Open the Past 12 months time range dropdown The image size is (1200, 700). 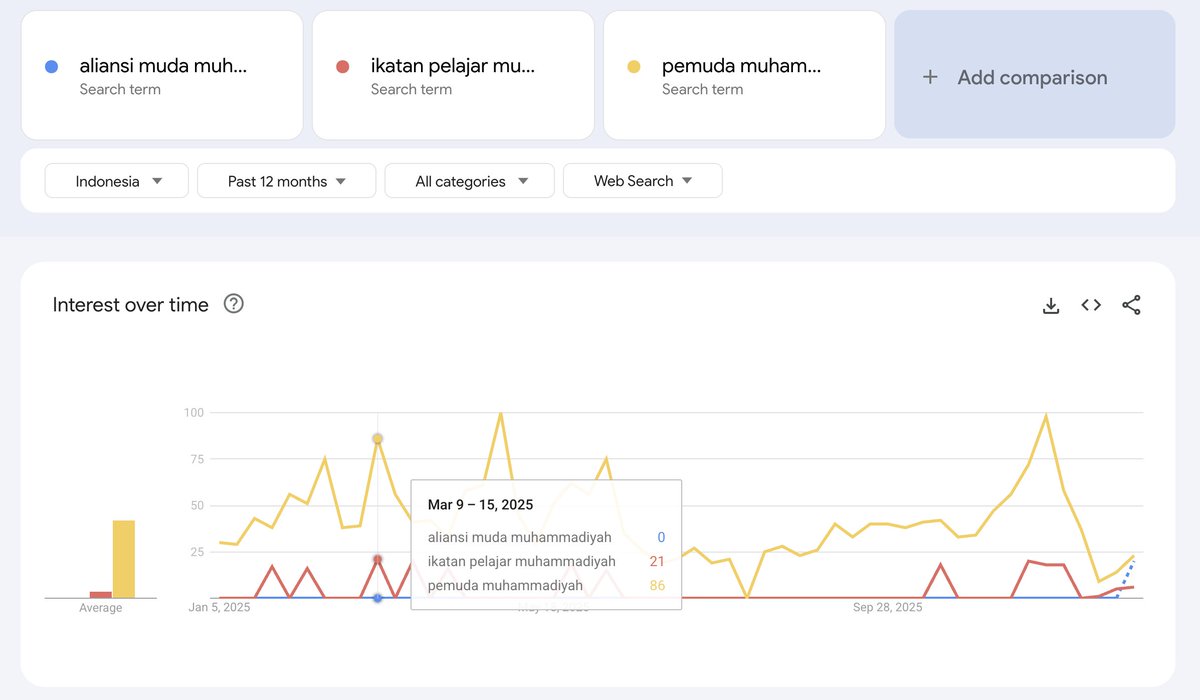[287, 181]
